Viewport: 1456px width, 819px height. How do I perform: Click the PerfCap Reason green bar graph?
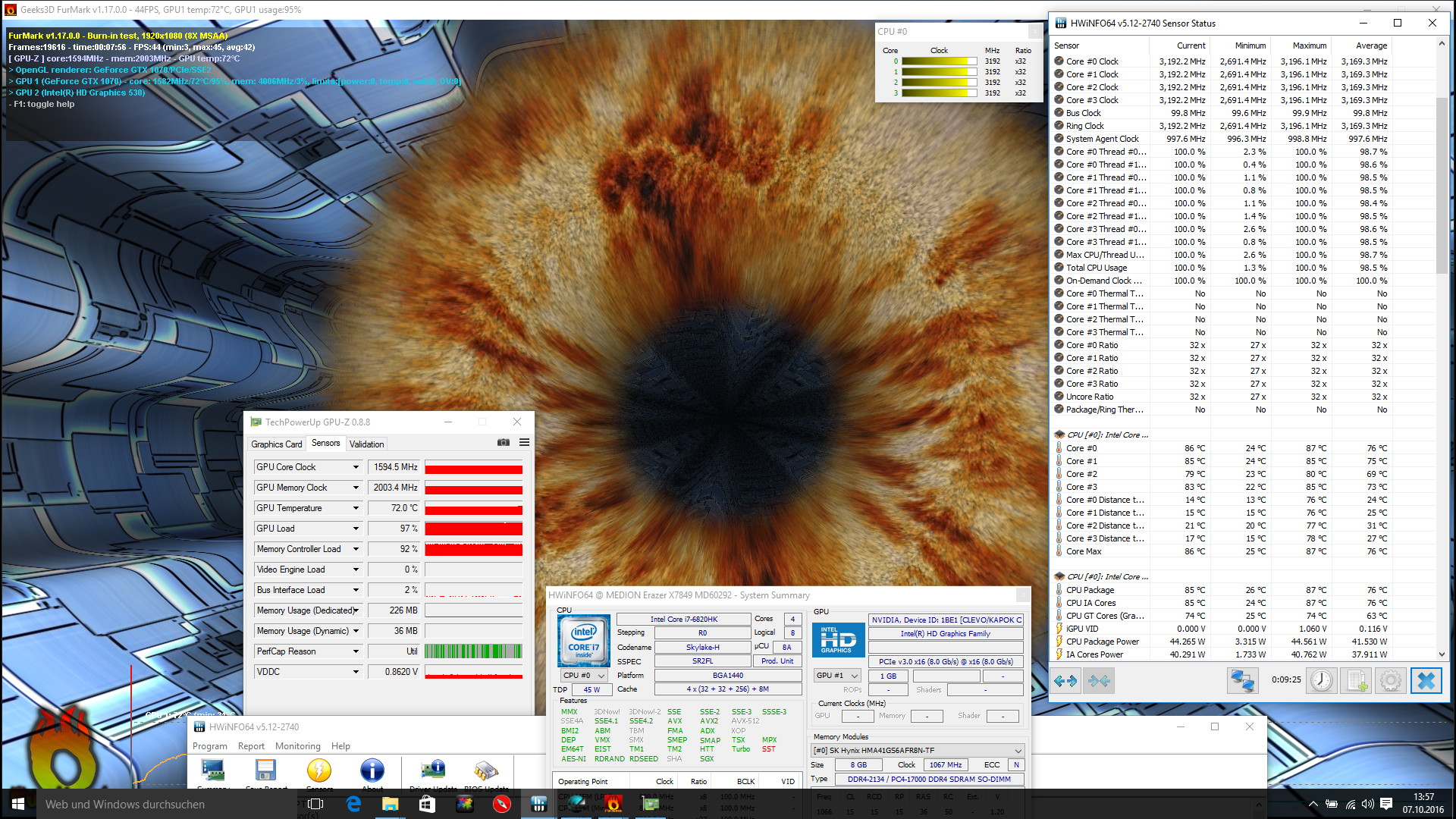[473, 651]
